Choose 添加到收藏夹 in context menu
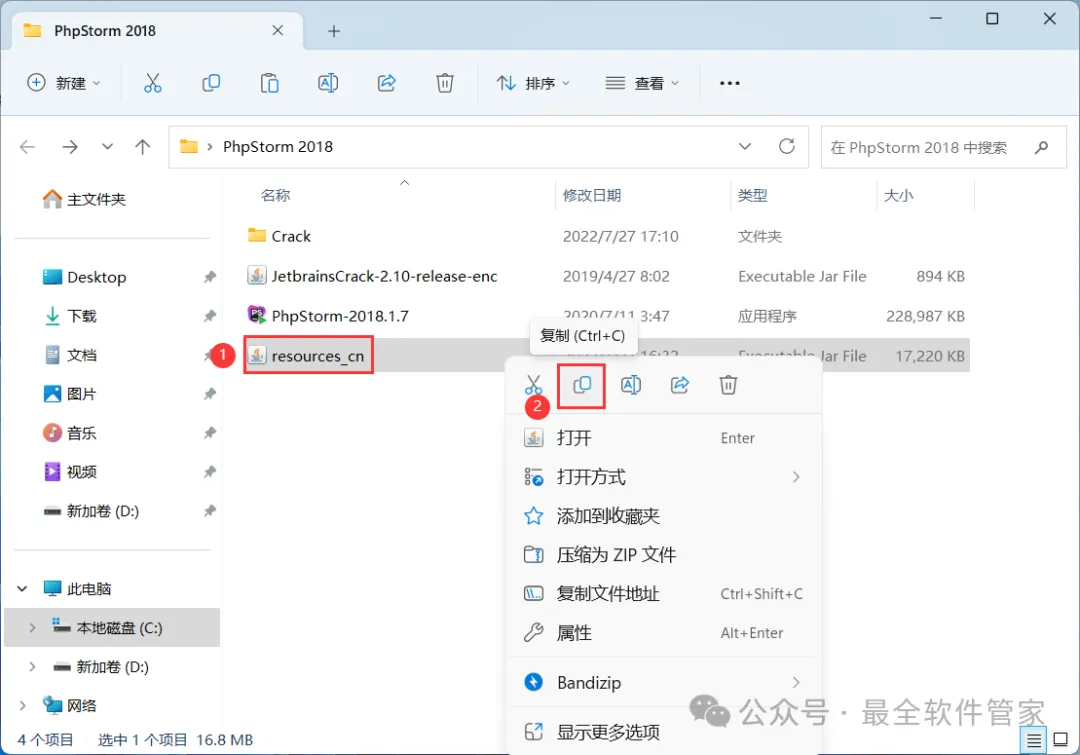1080x755 pixels. [664, 516]
